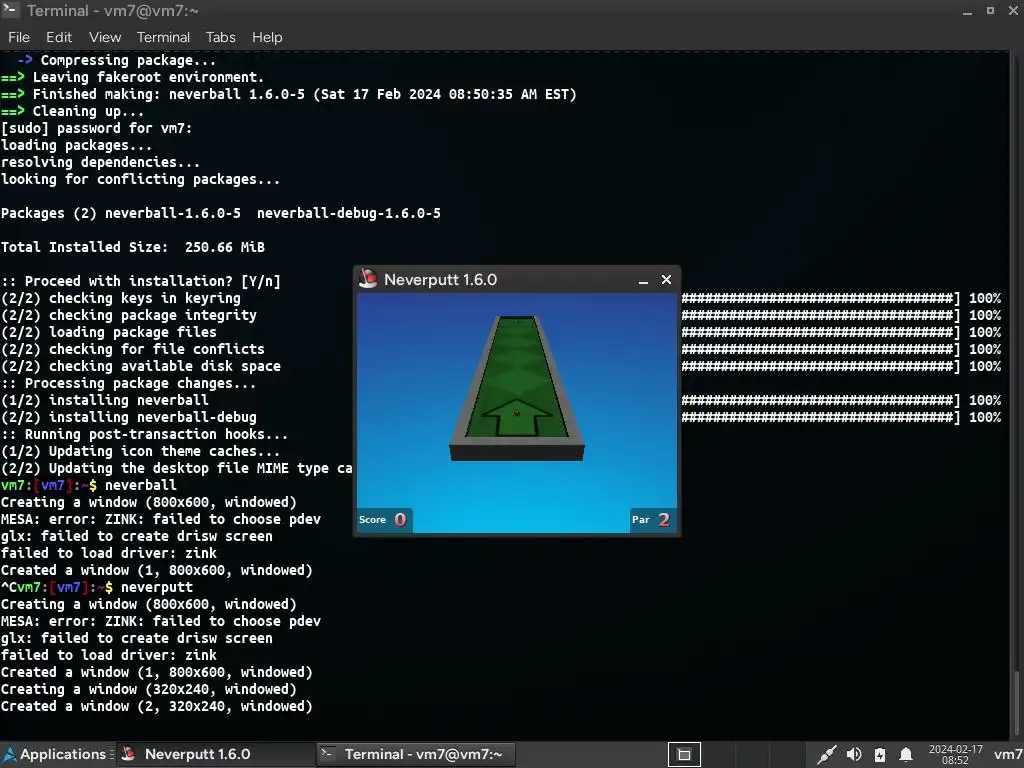Switch to Neverputt 1.6.0 in the taskbar
Viewport: 1024px width, 768px height.
click(x=216, y=754)
